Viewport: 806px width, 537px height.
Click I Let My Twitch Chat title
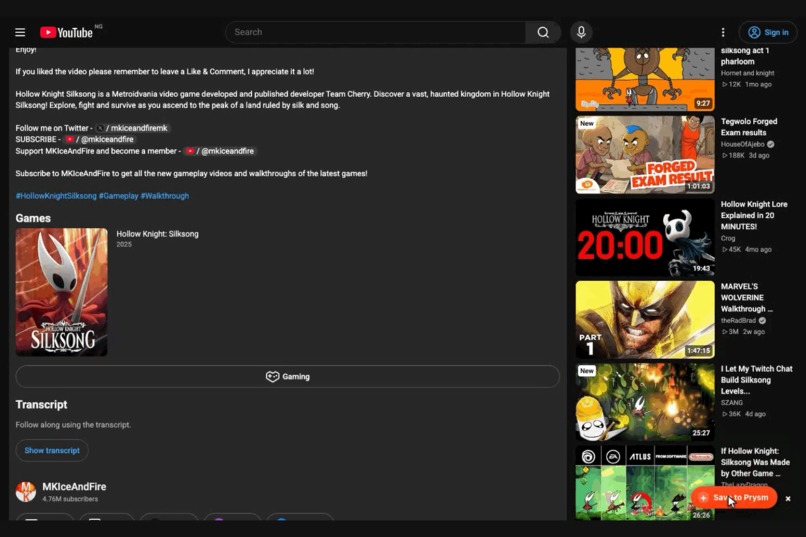pyautogui.click(x=756, y=380)
